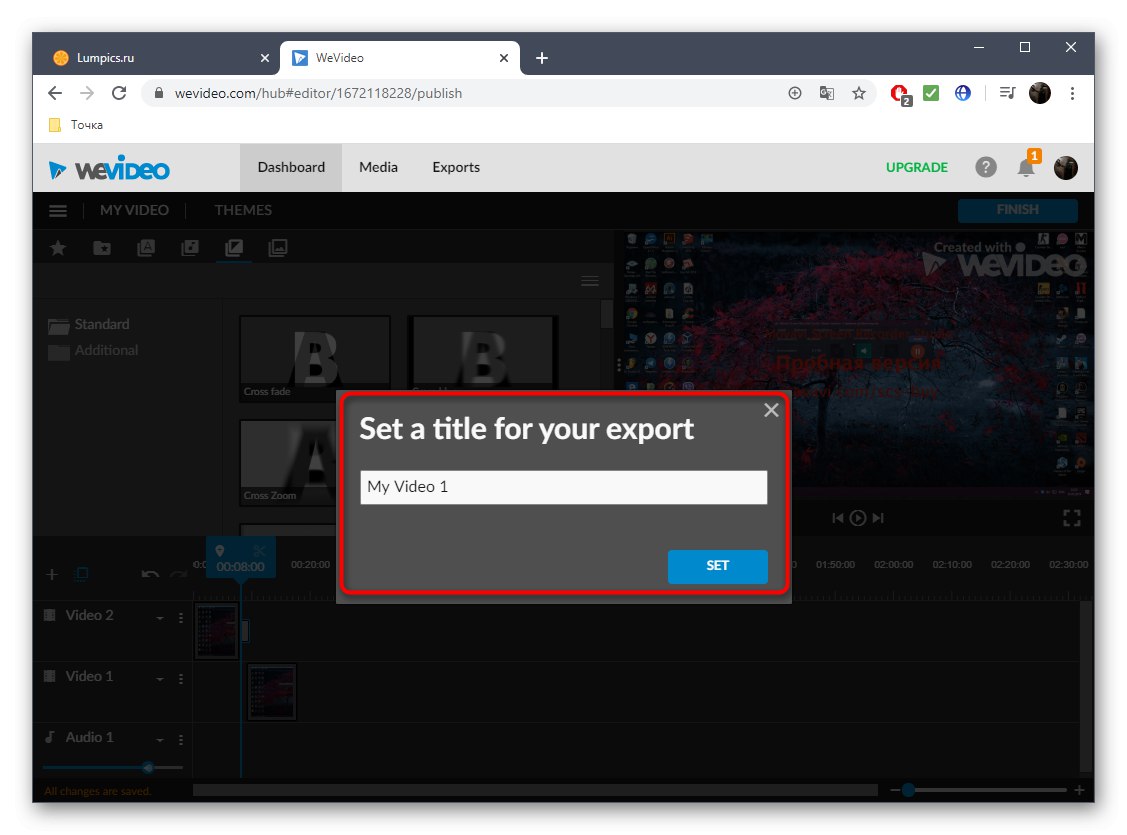Click the UPGRADE link
The width and height of the screenshot is (1127, 835).
point(916,167)
